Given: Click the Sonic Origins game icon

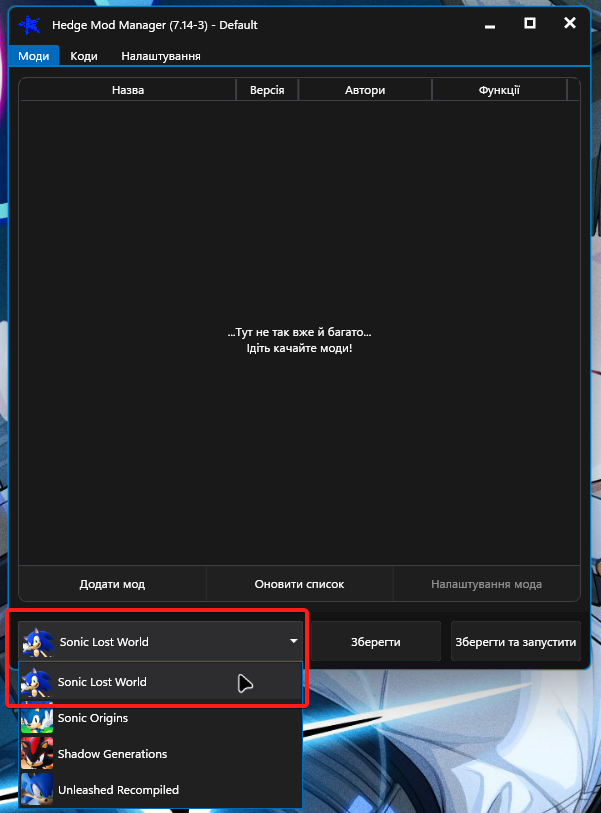Looking at the screenshot, I should point(36,718).
